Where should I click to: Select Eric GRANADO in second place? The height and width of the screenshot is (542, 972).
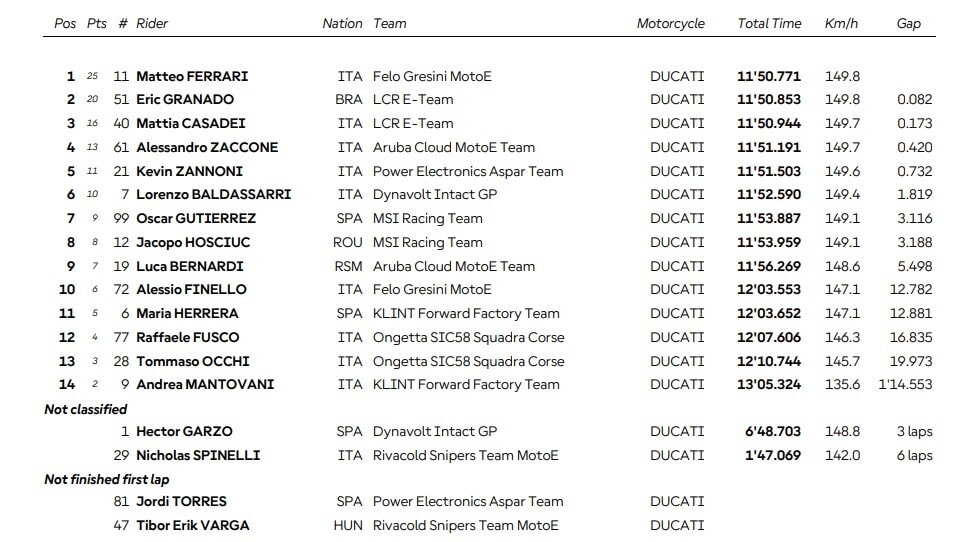(185, 99)
